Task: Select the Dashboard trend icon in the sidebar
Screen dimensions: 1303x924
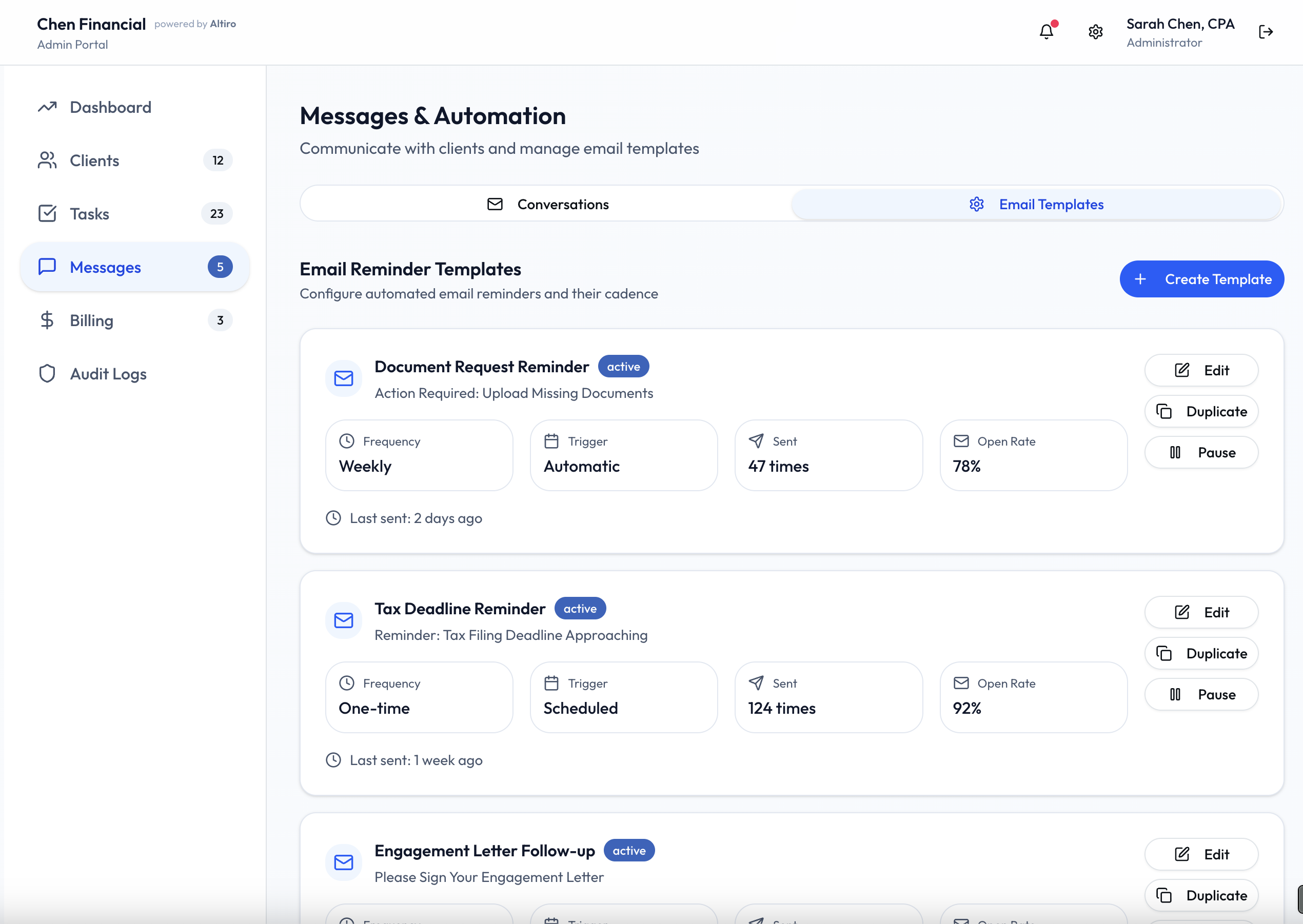Action: tap(47, 106)
